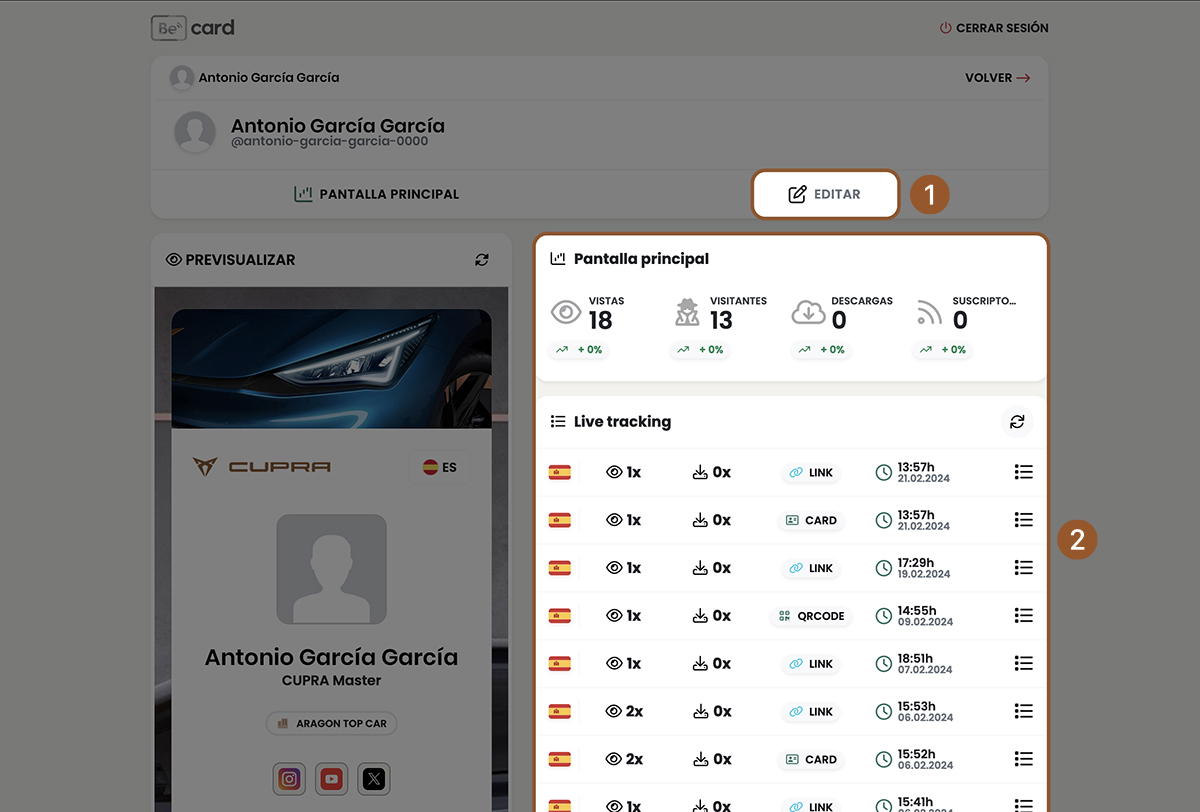Click the X social icon in preview
1200x812 pixels.
pyautogui.click(x=374, y=779)
